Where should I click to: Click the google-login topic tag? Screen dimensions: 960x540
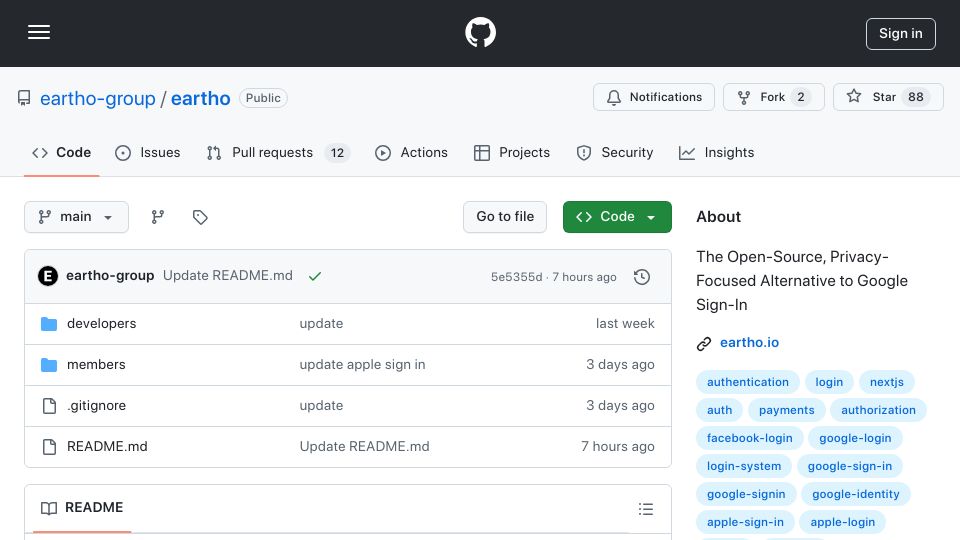point(855,438)
